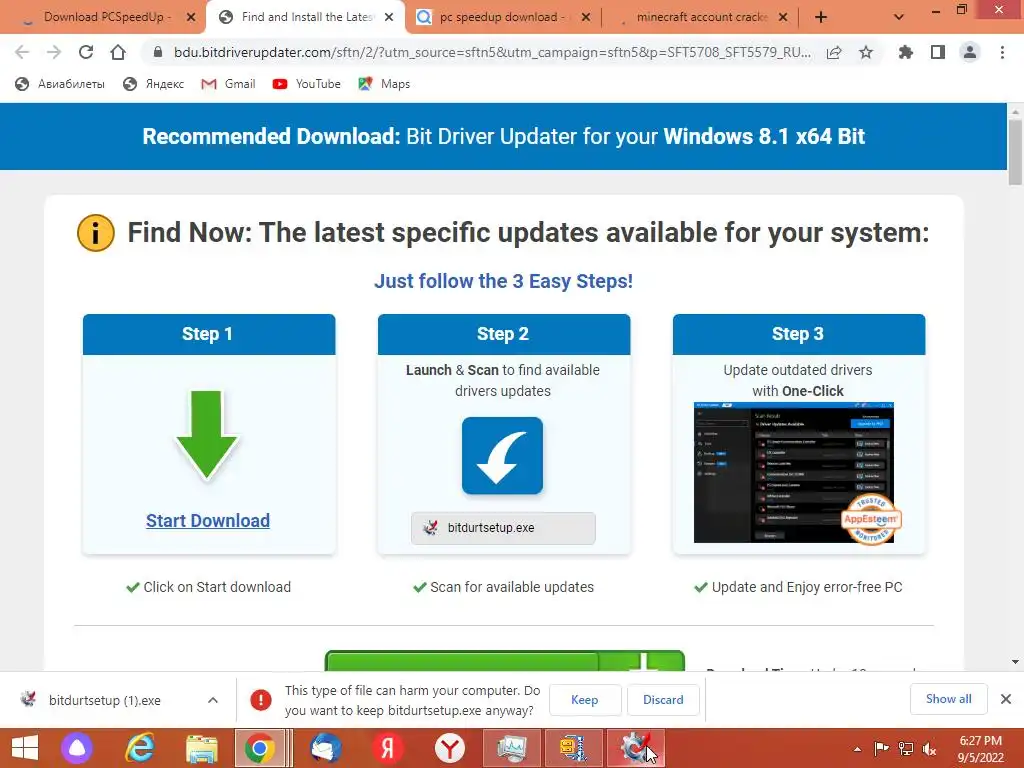Viewport: 1024px width, 768px height.
Task: Switch to pc speedup download tab
Action: 502,17
